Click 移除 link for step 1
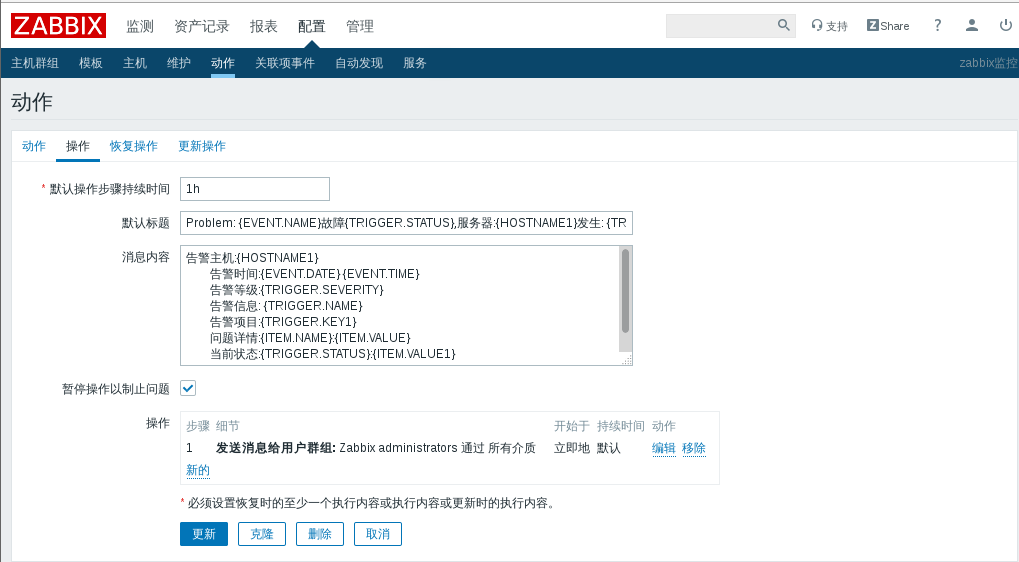The image size is (1019, 562). 693,448
